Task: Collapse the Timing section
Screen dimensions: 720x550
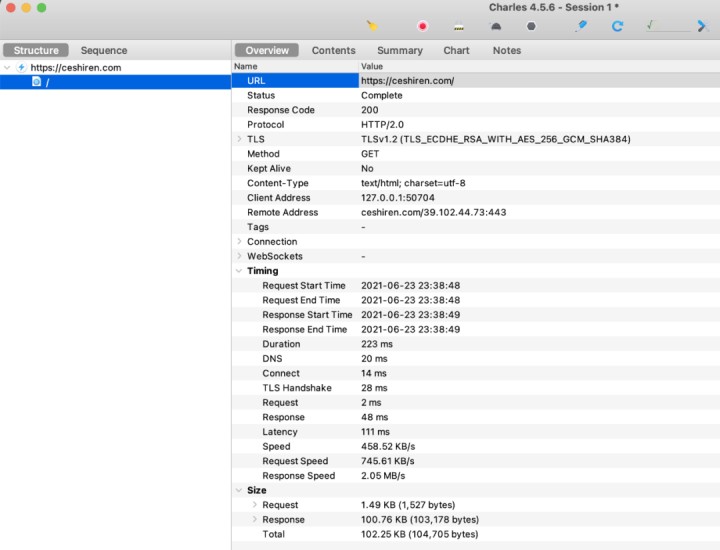Action: click(x=239, y=270)
